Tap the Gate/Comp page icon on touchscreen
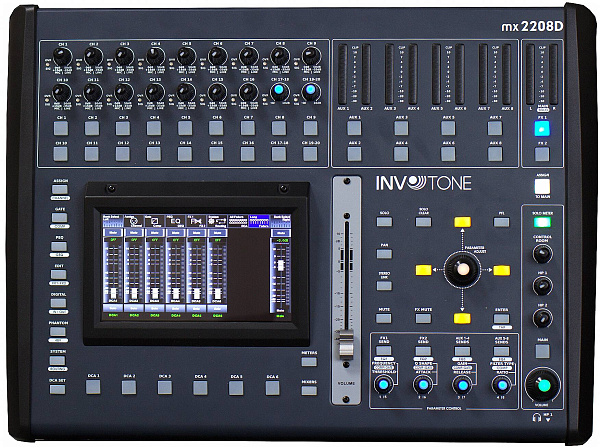600x448 pixels. click(155, 221)
